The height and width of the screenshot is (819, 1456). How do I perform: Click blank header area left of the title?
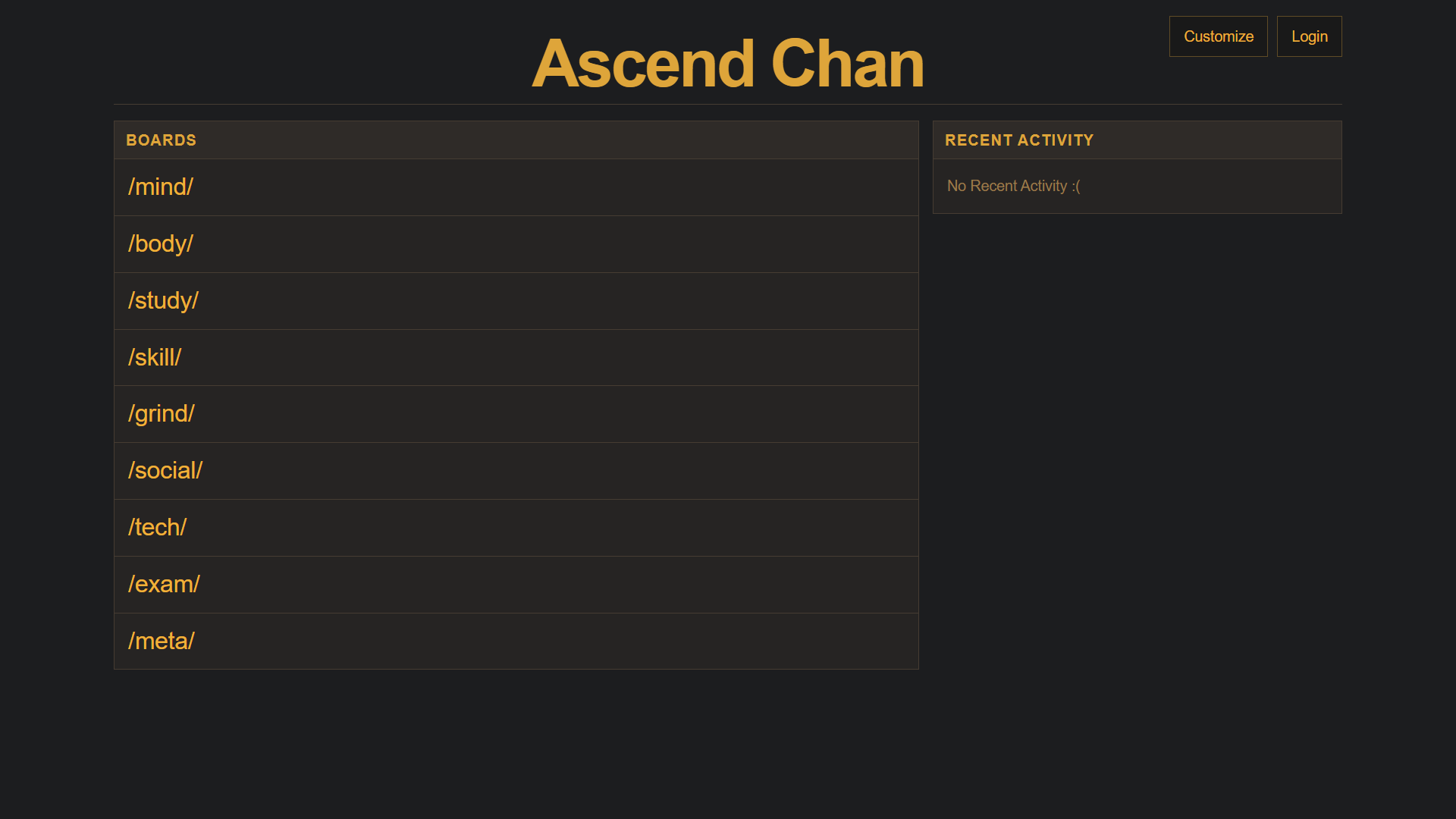303,53
